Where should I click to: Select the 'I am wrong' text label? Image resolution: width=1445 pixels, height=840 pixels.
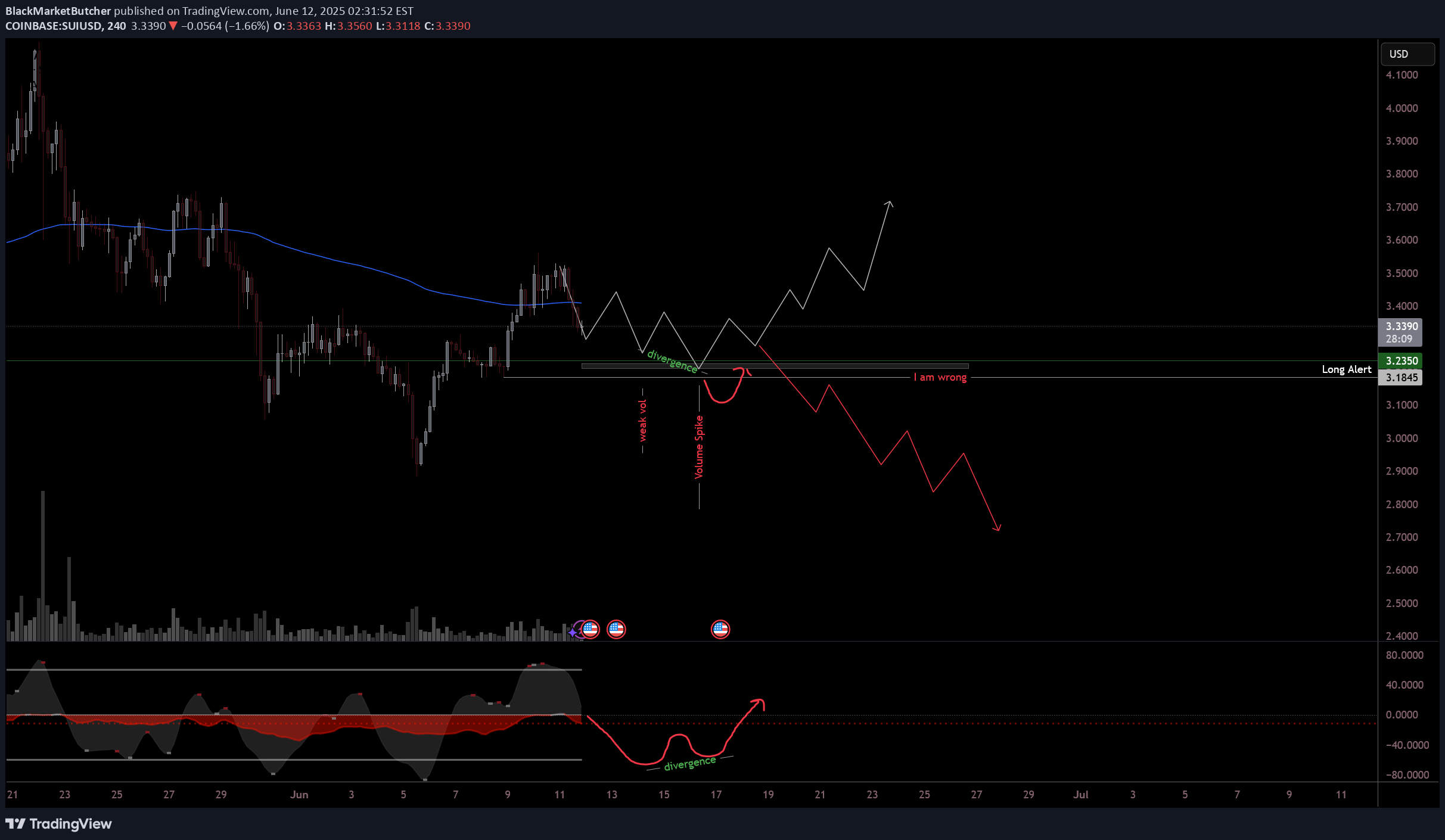(x=940, y=377)
